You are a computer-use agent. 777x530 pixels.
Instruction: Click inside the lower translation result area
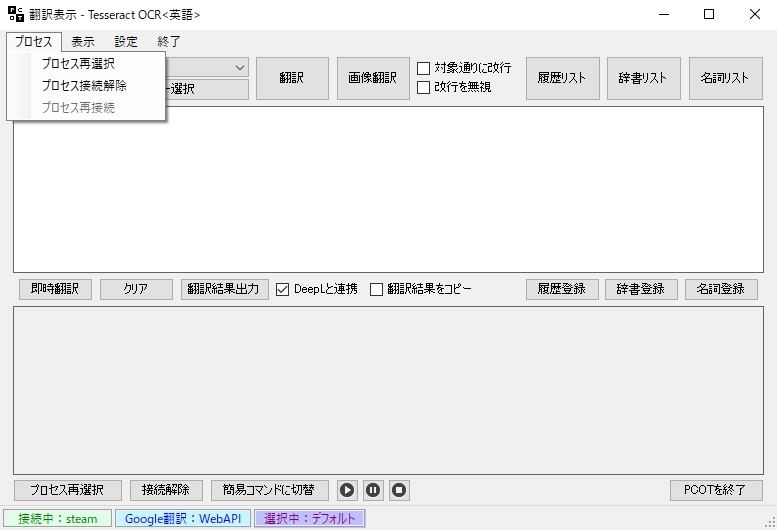[x=388, y=390]
